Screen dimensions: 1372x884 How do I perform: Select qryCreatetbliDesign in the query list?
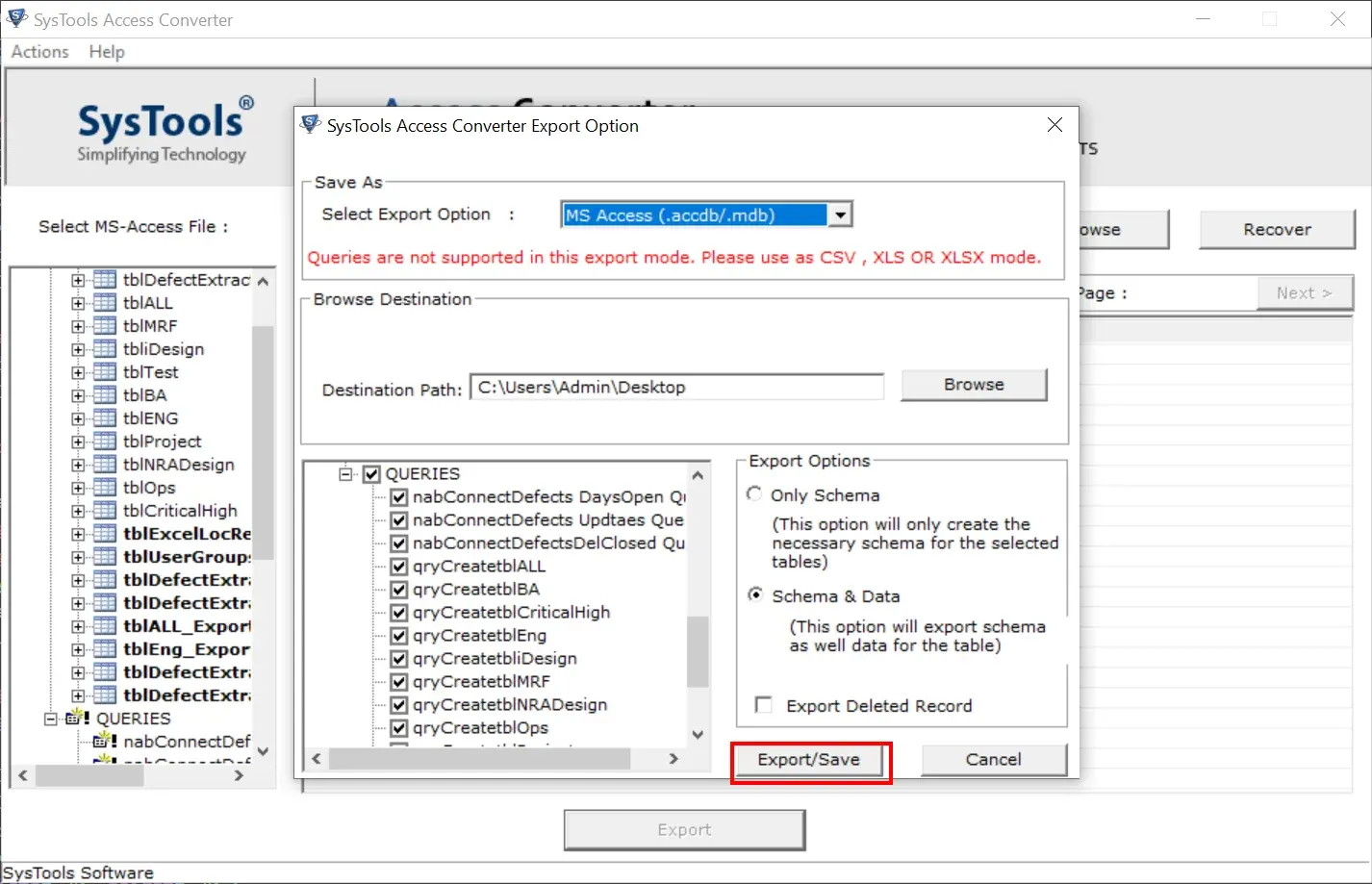tap(495, 659)
